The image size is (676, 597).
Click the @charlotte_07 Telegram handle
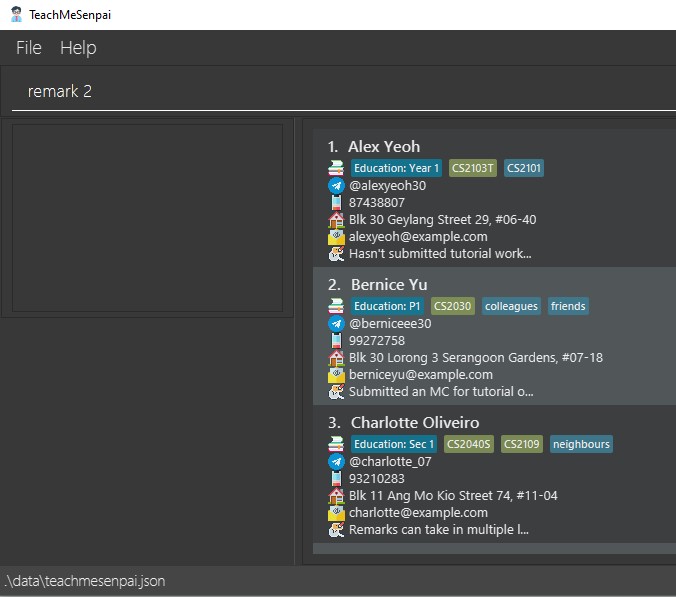[x=390, y=462]
